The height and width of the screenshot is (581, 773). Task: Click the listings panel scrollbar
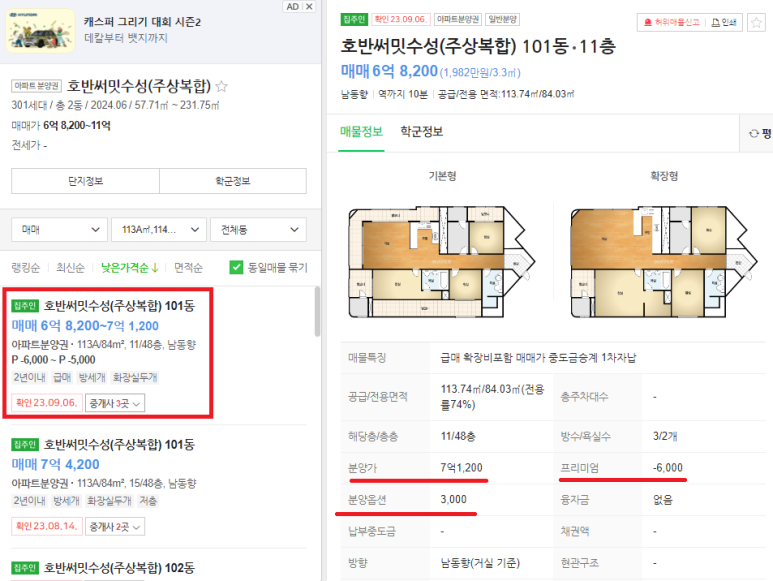tap(317, 312)
